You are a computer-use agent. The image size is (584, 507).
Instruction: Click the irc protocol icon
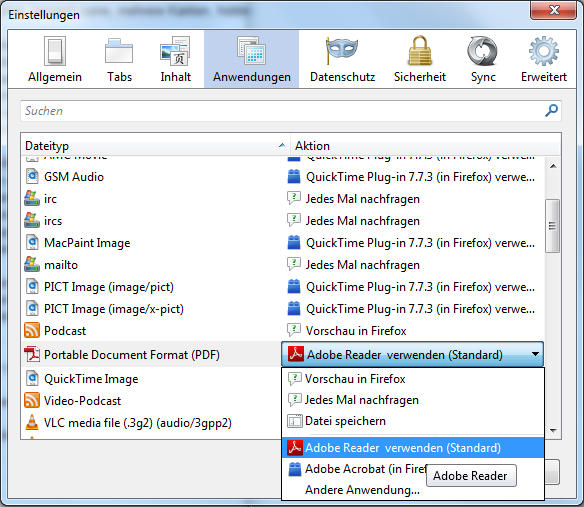tap(32, 199)
